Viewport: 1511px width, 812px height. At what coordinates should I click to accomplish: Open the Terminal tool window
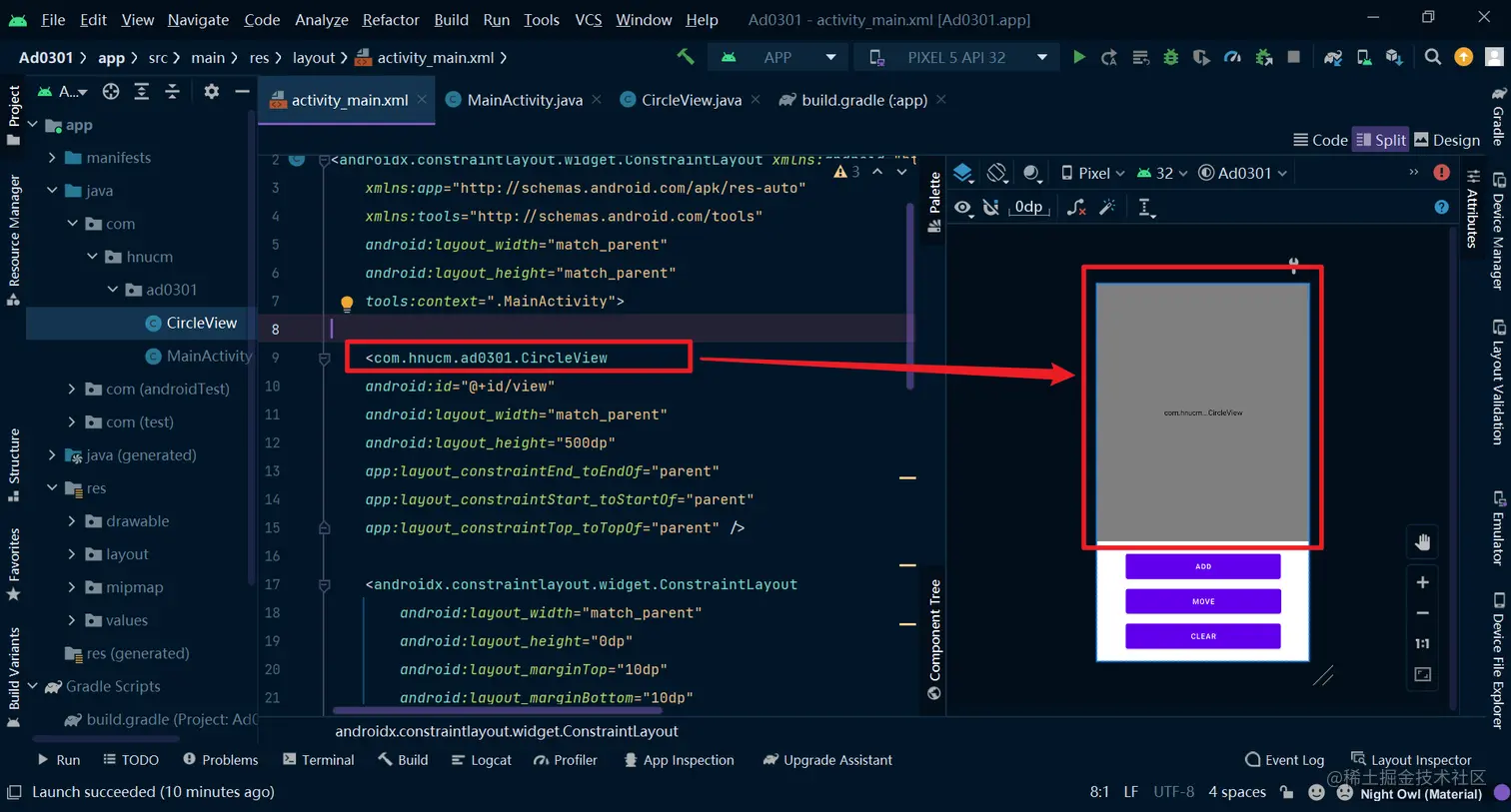point(319,760)
